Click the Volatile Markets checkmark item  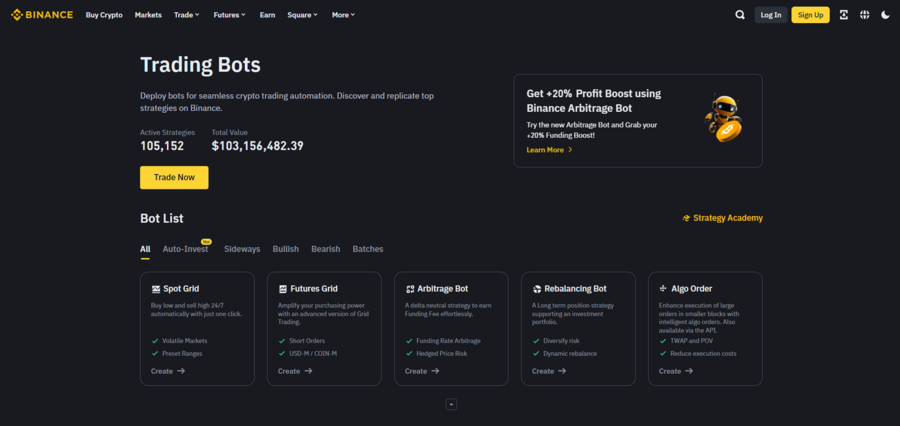pos(179,340)
